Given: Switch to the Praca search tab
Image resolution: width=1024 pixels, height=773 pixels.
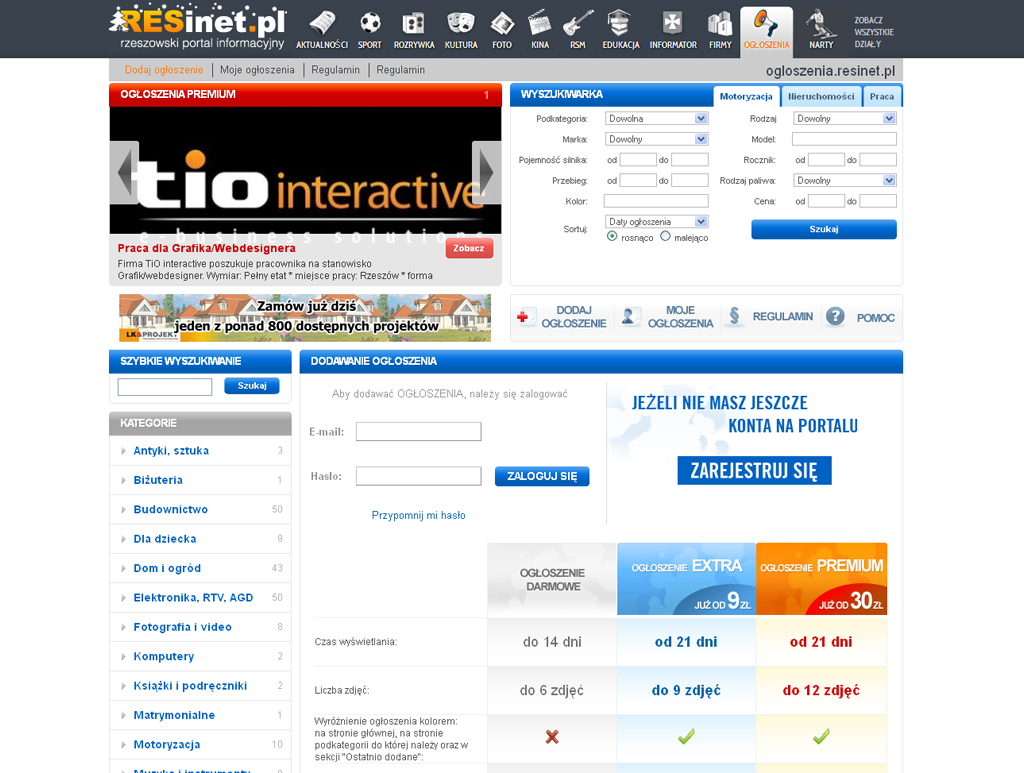Looking at the screenshot, I should [882, 97].
